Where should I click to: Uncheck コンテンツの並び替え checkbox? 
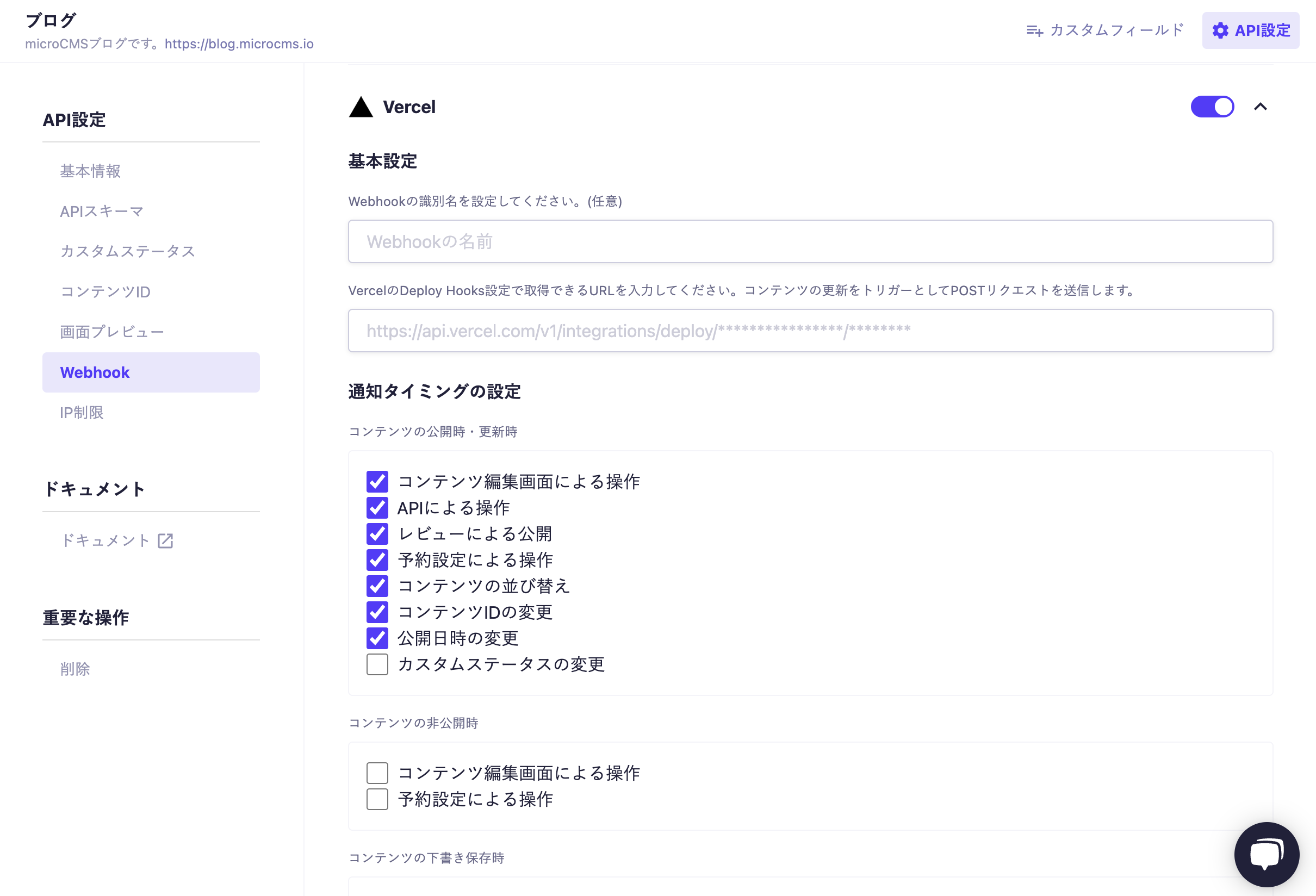tap(377, 586)
